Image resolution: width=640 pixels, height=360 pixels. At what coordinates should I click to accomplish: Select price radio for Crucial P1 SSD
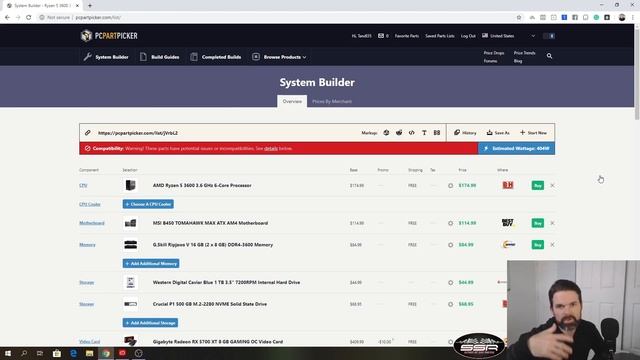click(451, 304)
